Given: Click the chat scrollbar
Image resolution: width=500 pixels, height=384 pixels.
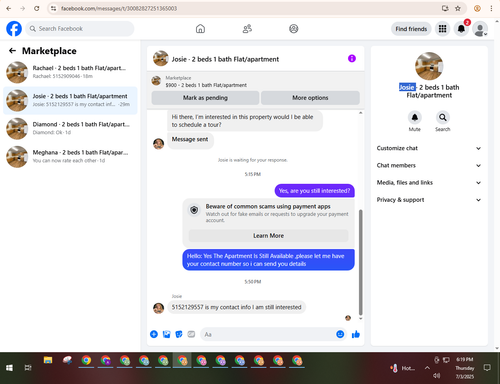Looking at the screenshot, I should [x=360, y=262].
